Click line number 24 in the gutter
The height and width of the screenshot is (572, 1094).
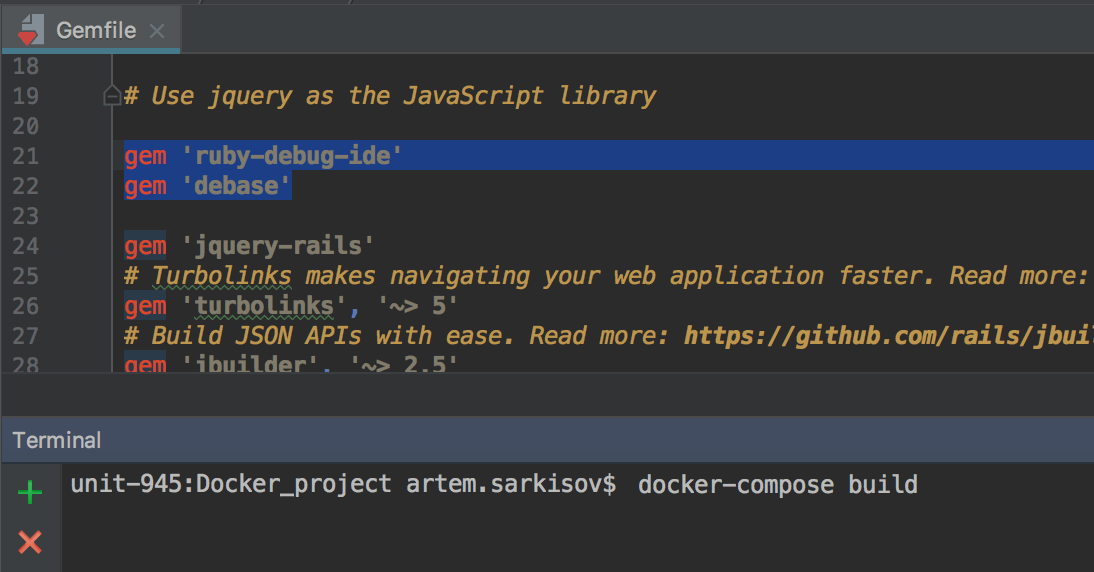coord(25,246)
